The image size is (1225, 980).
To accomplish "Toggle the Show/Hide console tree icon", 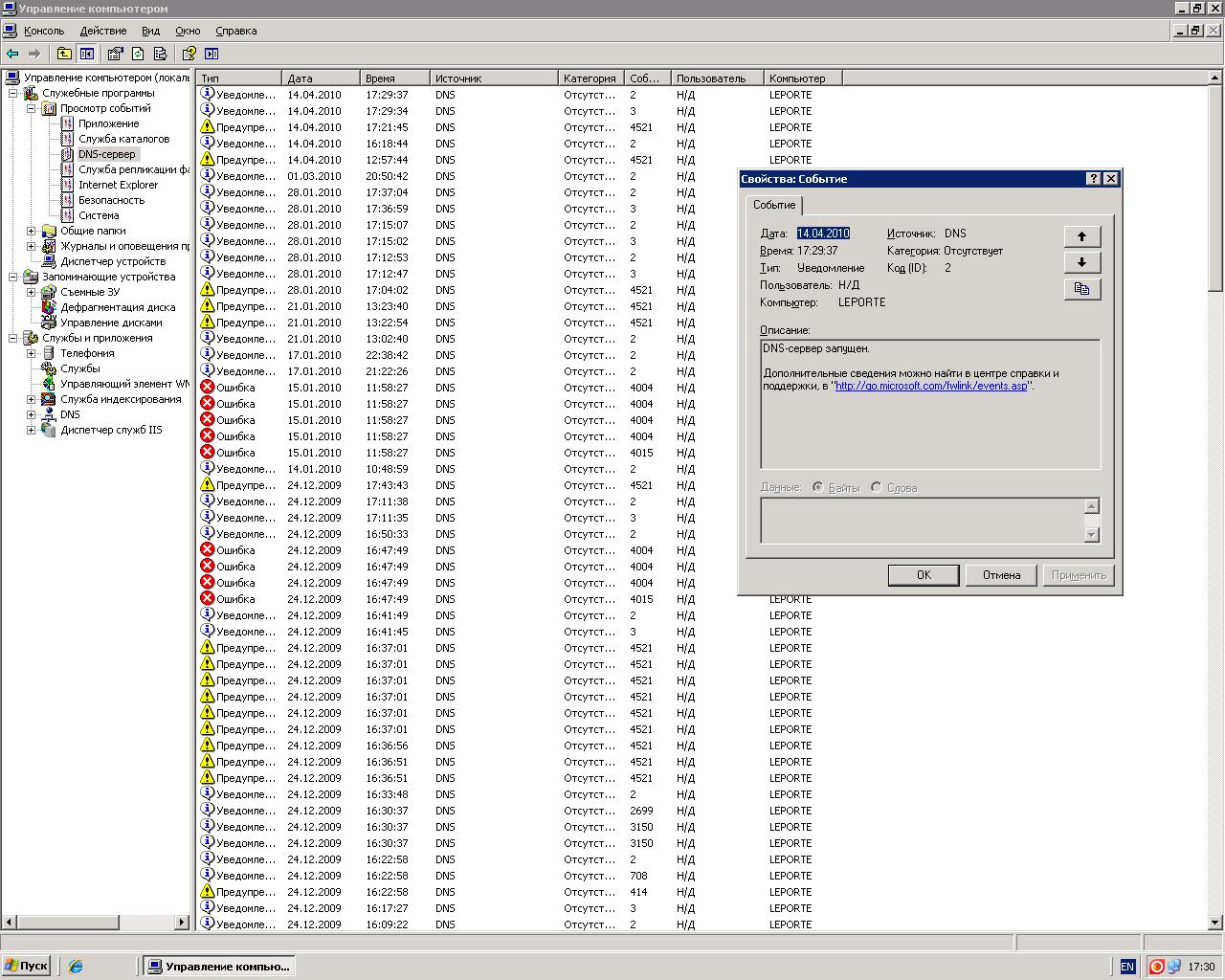I will tap(87, 54).
